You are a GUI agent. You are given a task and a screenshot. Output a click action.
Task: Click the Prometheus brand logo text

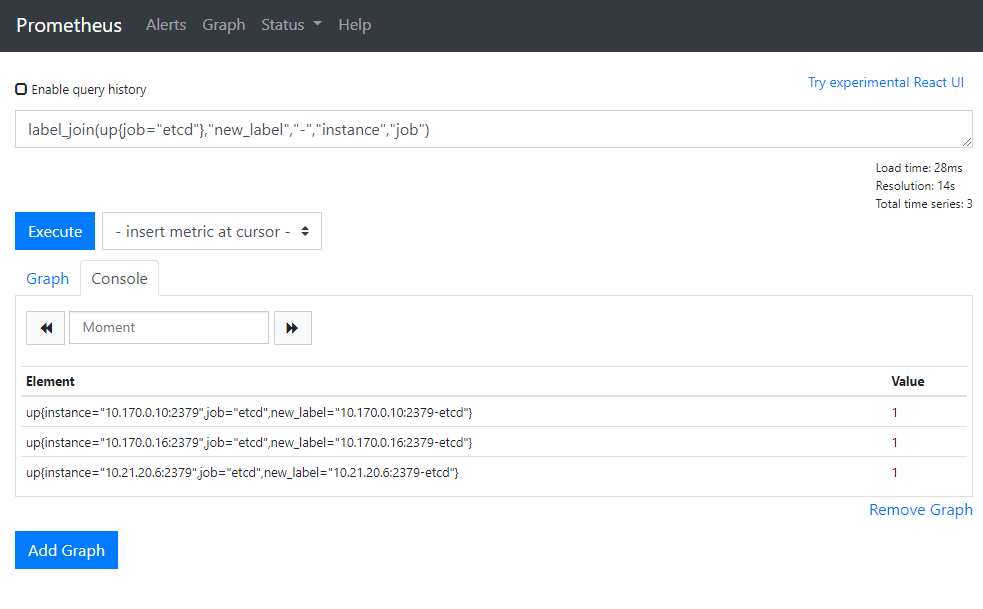[x=69, y=25]
